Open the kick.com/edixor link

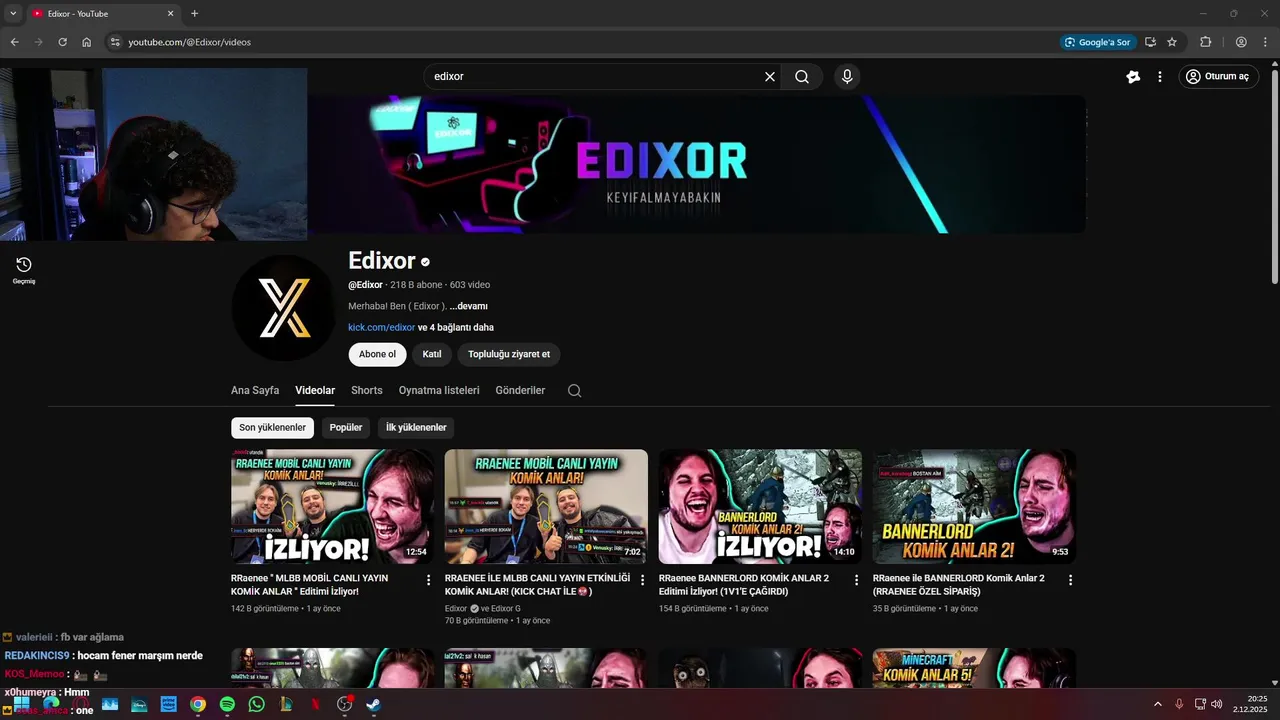point(381,327)
